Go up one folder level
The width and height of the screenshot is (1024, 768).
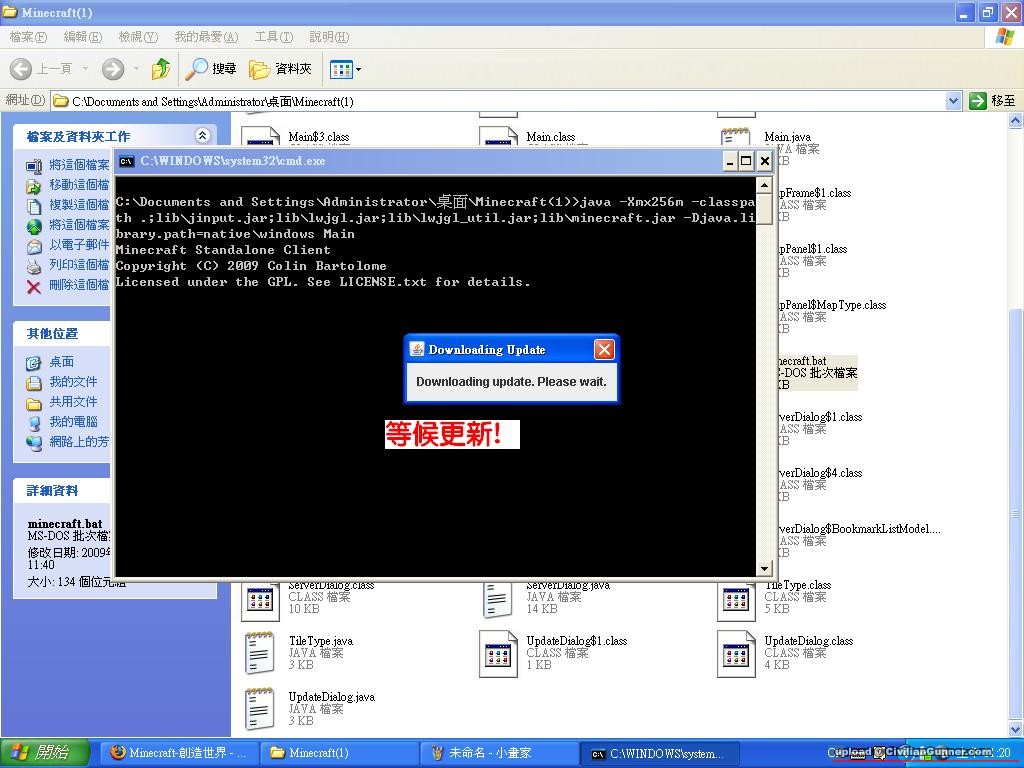tap(160, 69)
